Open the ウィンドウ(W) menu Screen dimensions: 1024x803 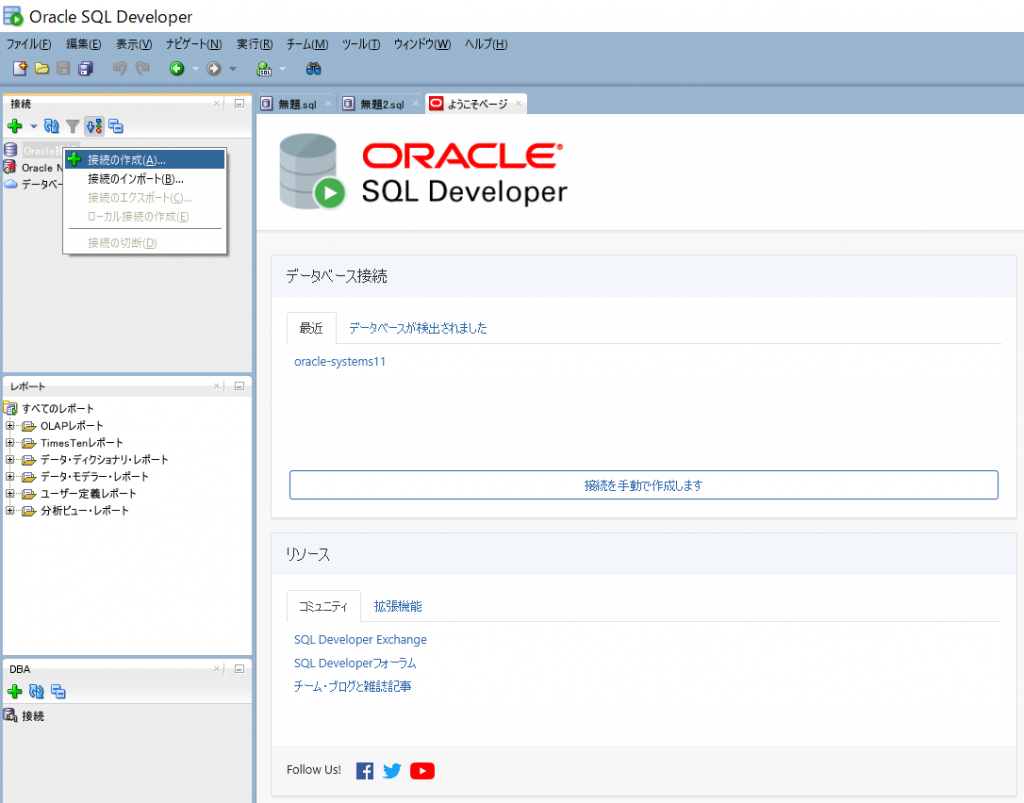click(422, 44)
